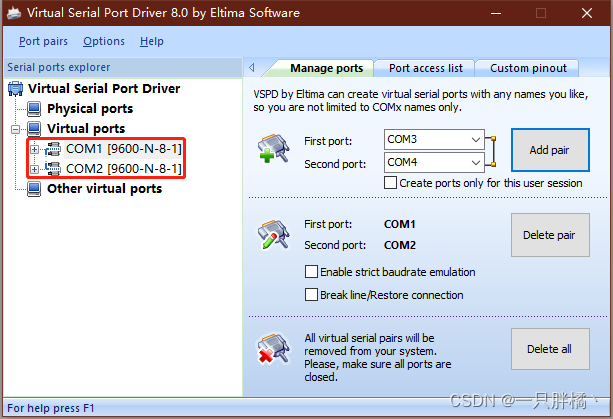This screenshot has height=419, width=613.
Task: Select COM2 [9600-N-8-1] tree row
Action: (x=124, y=169)
